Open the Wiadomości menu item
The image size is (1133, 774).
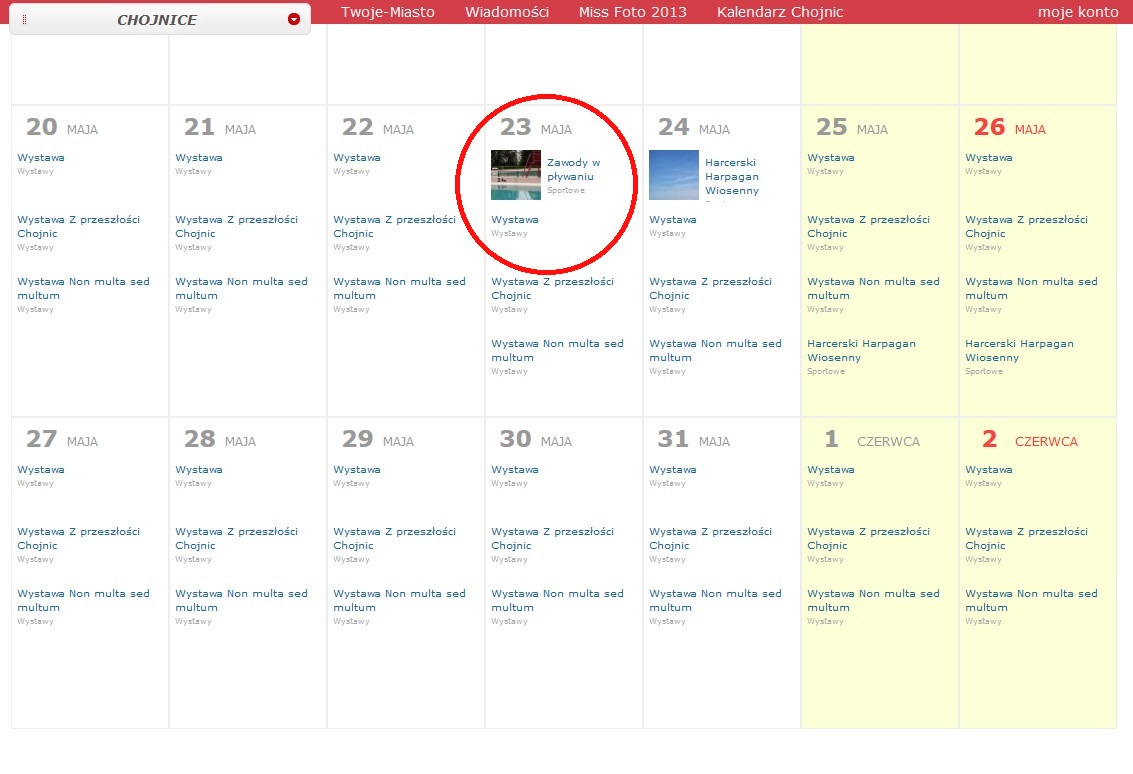pyautogui.click(x=507, y=12)
